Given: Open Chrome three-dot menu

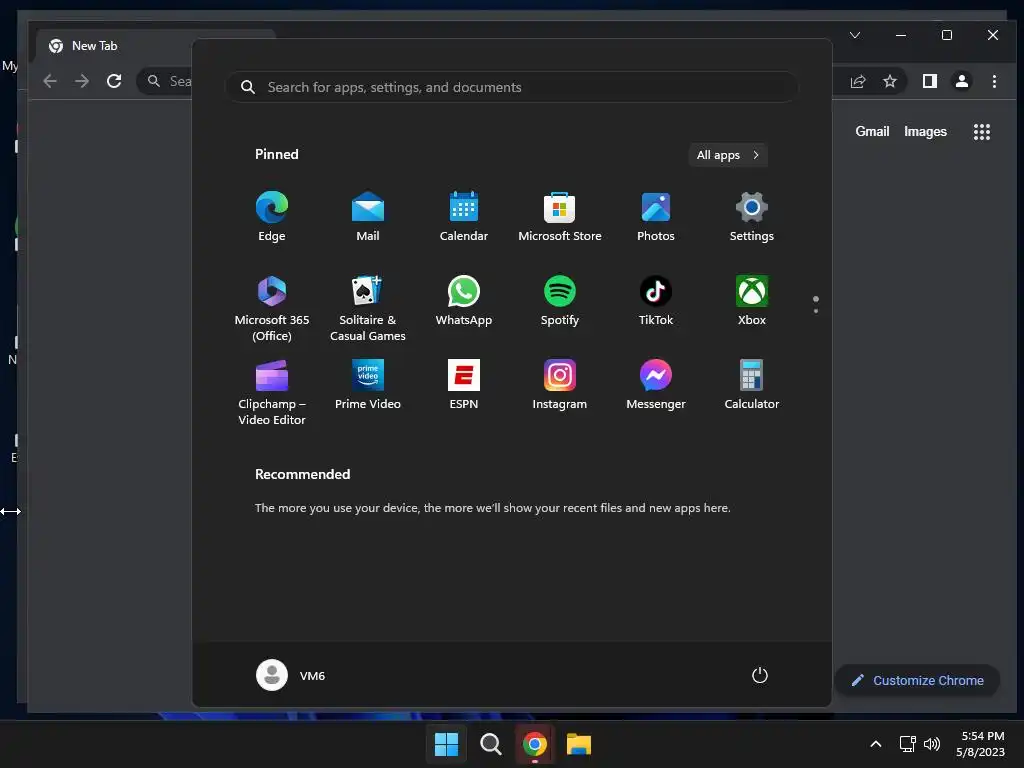Looking at the screenshot, I should coord(994,81).
